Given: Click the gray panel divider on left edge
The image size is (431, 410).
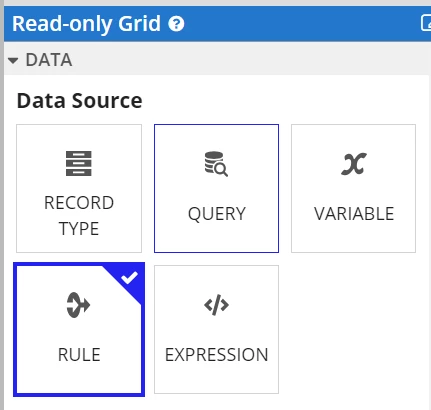Looking at the screenshot, I should [x=2, y=205].
